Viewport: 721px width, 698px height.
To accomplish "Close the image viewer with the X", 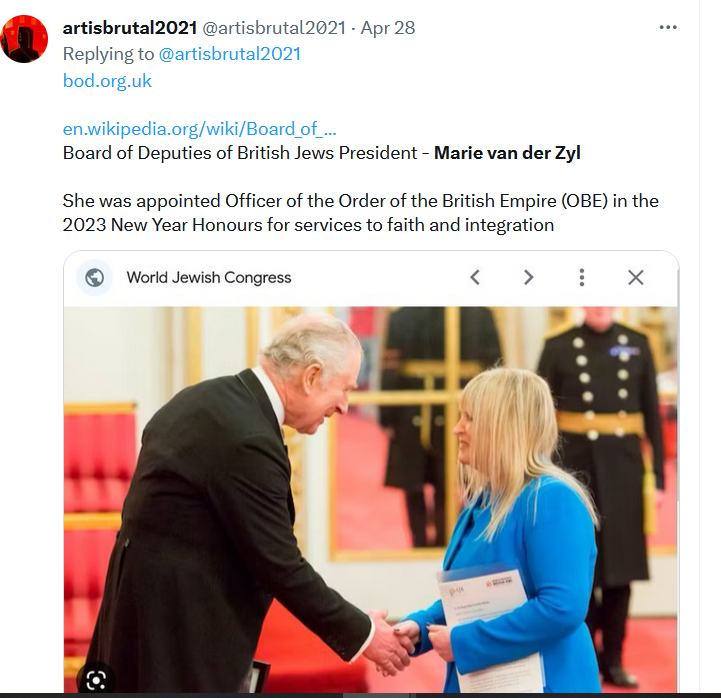I will coord(636,277).
